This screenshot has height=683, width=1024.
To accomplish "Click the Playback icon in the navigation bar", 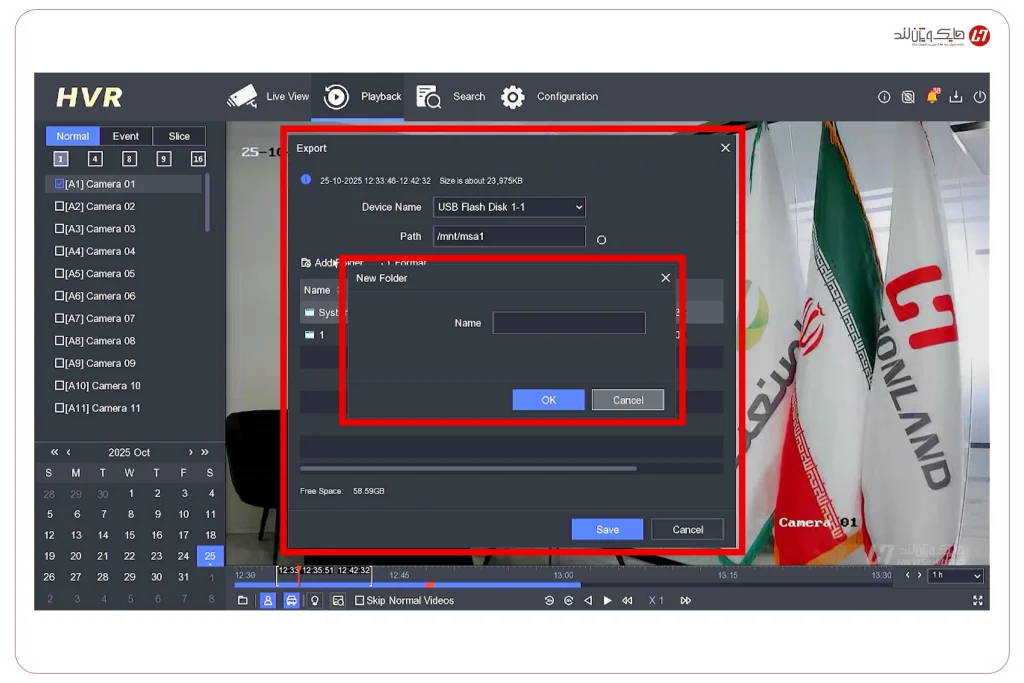I will point(338,96).
